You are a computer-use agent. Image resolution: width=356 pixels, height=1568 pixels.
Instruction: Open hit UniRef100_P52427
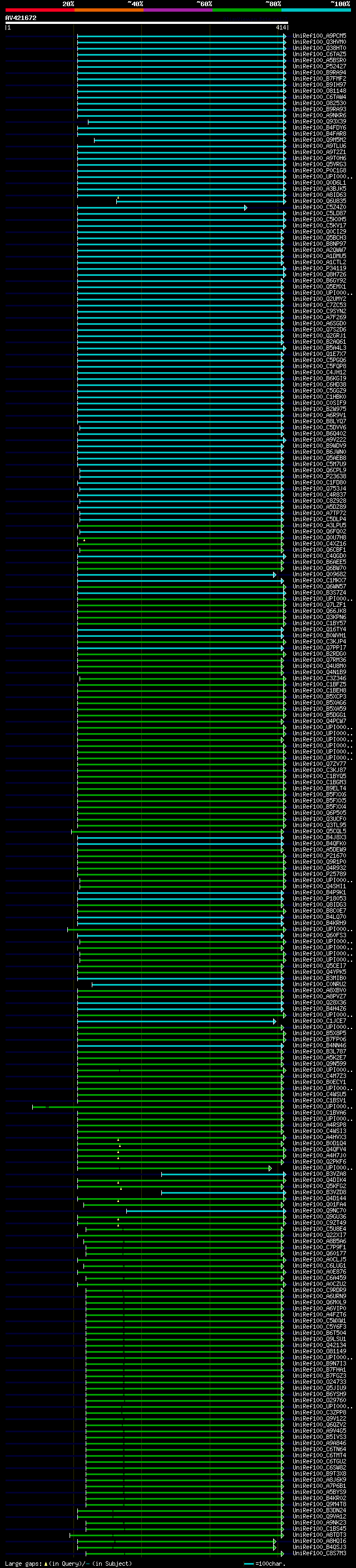point(319,66)
